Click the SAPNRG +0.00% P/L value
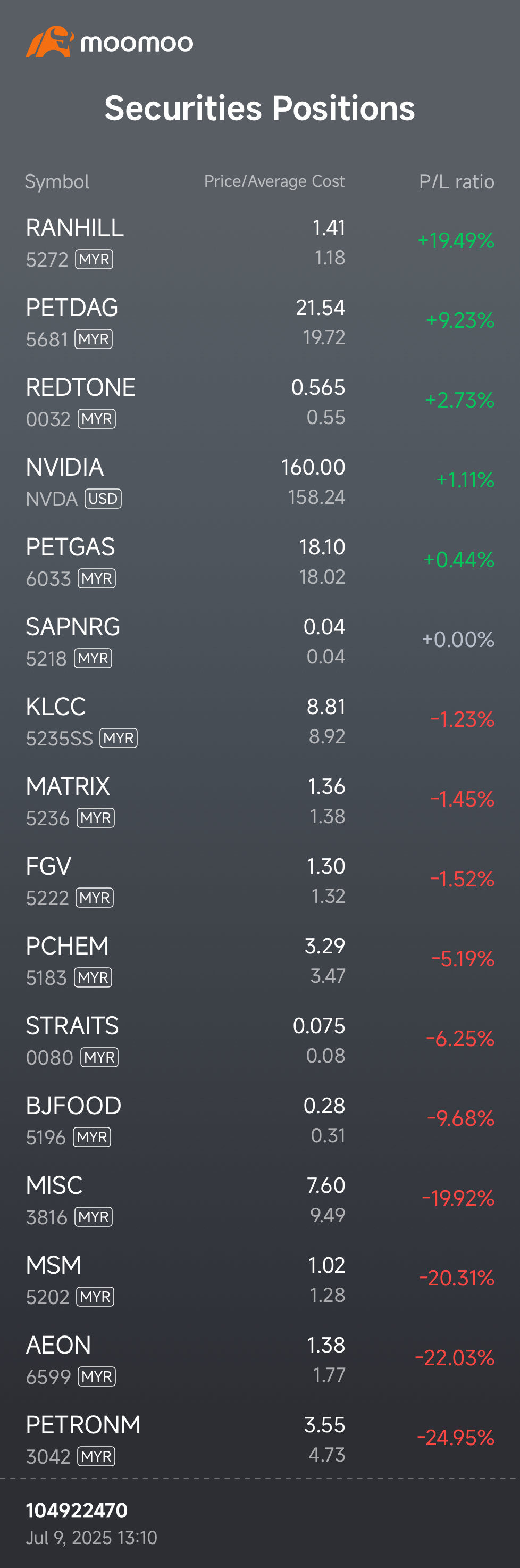This screenshot has width=520, height=1568. click(458, 639)
